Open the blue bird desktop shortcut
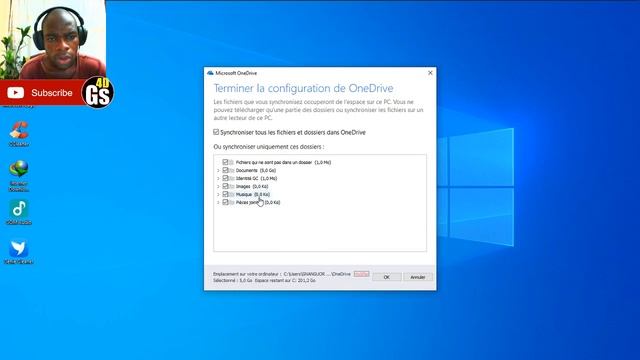 (x=19, y=252)
